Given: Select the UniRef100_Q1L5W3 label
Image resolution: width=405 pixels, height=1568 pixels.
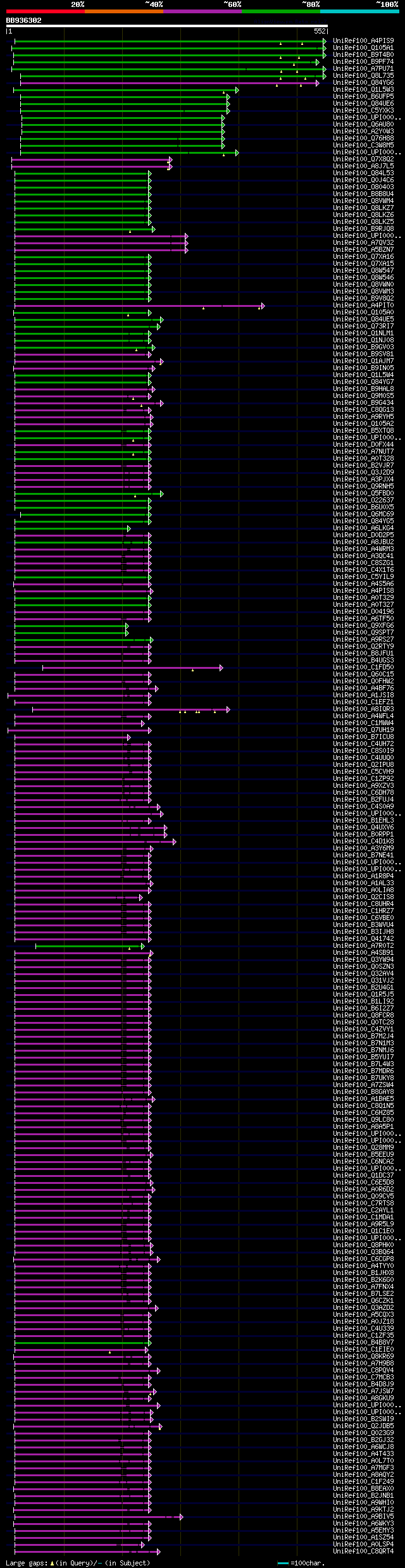Looking at the screenshot, I should [x=363, y=90].
